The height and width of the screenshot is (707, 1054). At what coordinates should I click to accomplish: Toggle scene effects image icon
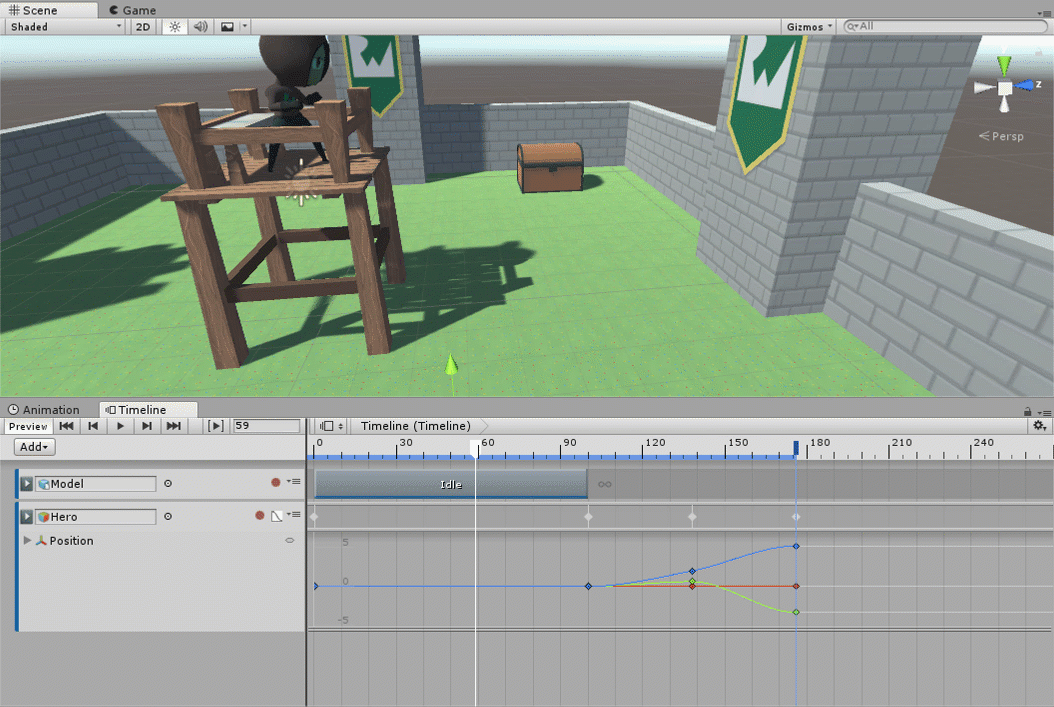[x=227, y=27]
